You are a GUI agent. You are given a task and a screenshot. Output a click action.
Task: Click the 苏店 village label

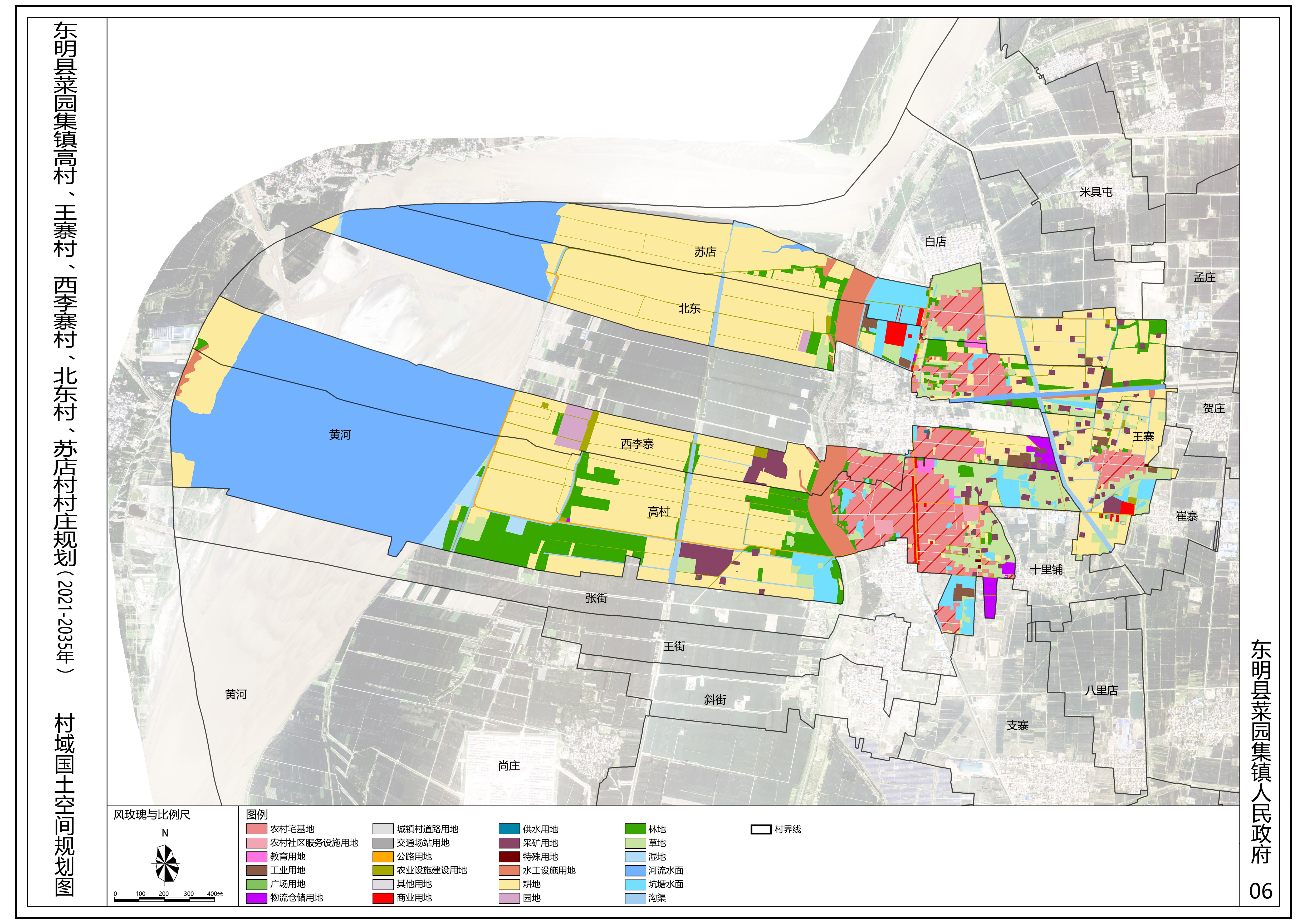[705, 252]
